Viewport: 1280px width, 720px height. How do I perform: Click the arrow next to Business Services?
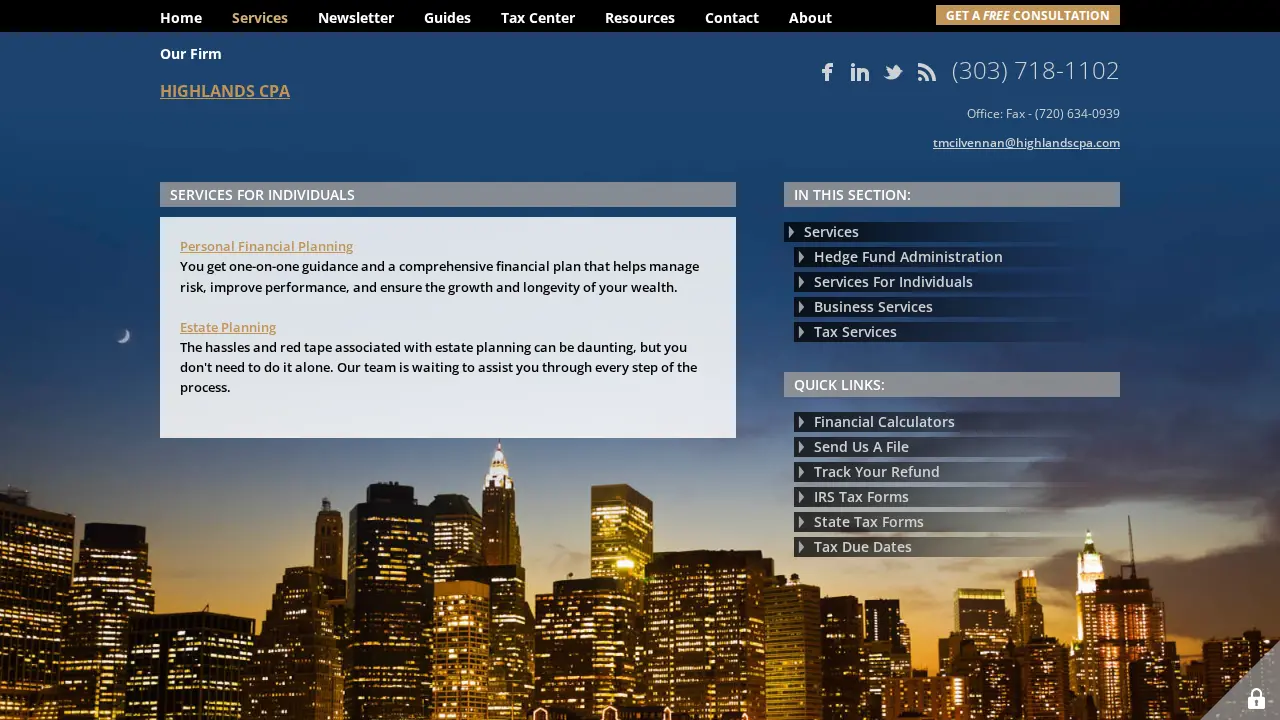pos(801,307)
